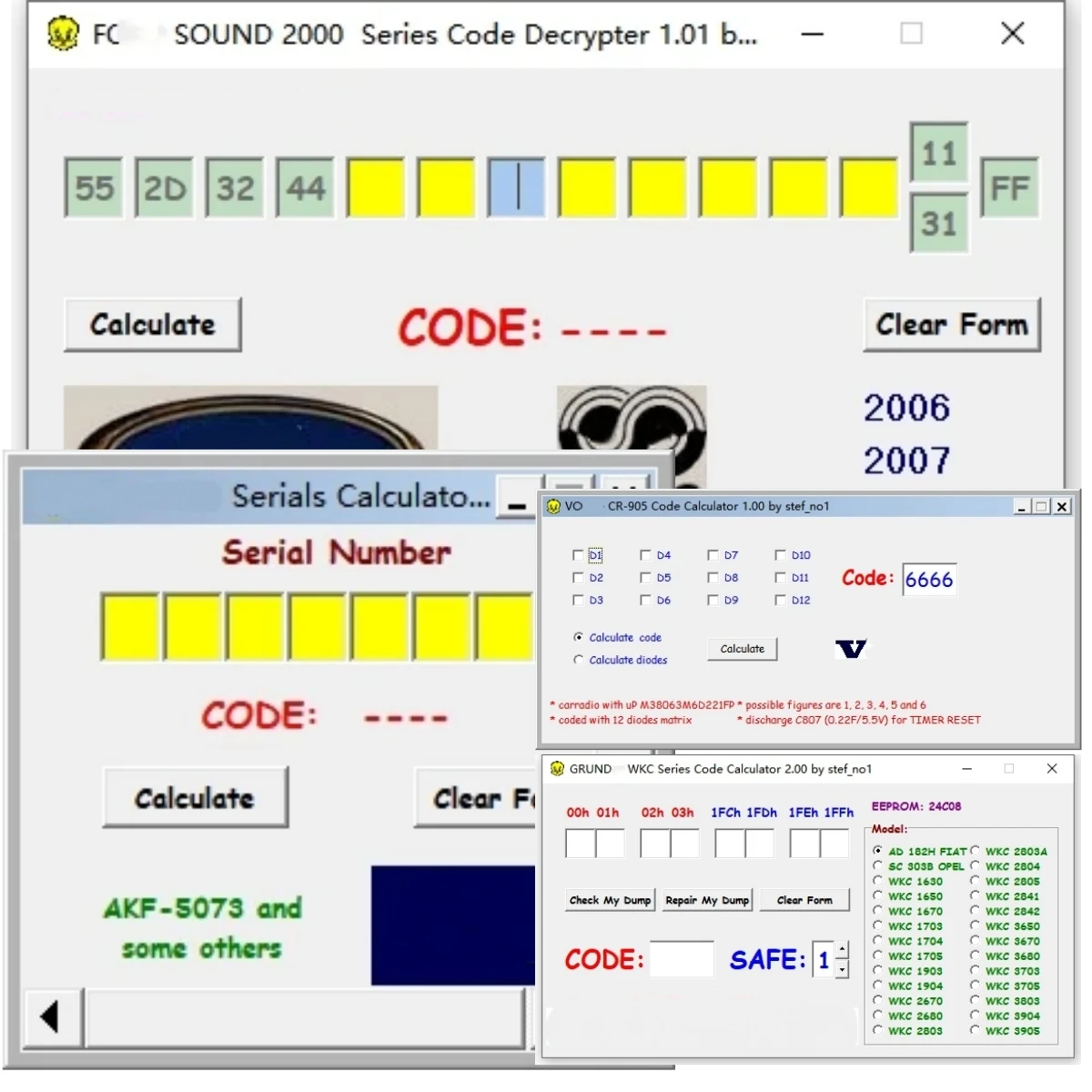
Task: Click the "EEPROM: 24C08" label
Action: [x=915, y=807]
